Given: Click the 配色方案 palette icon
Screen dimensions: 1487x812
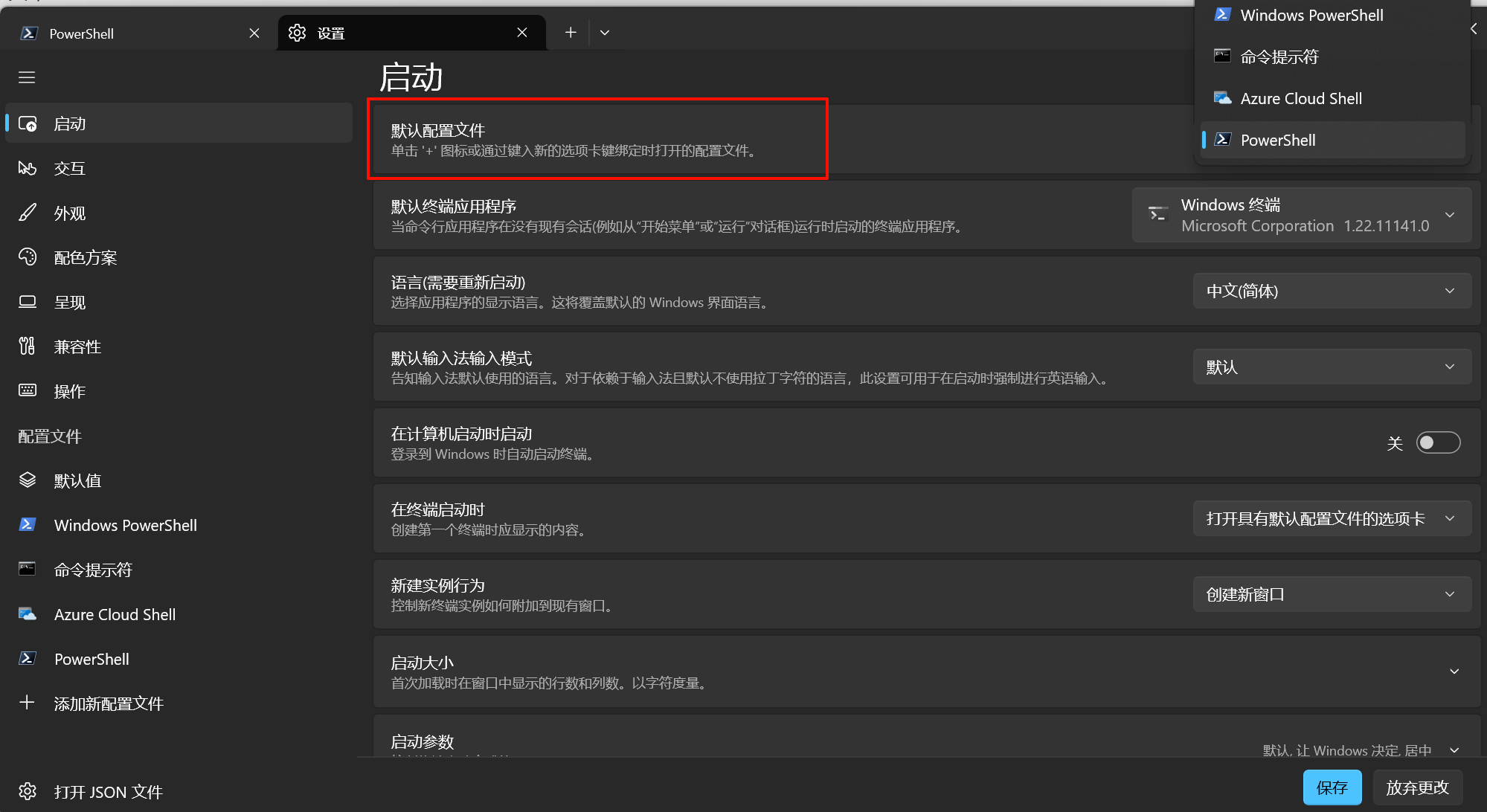Looking at the screenshot, I should click(28, 257).
